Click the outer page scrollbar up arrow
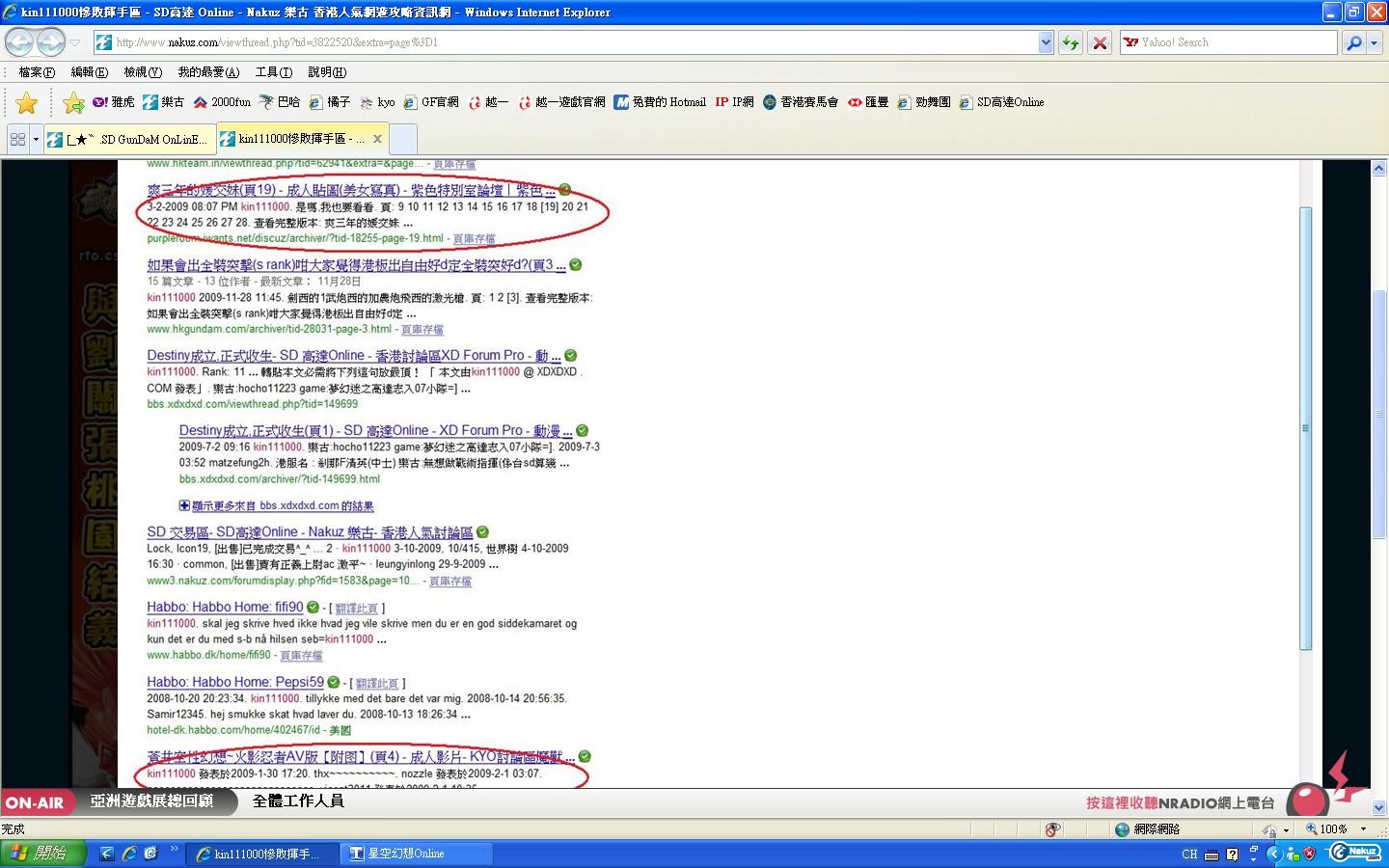 [1378, 169]
